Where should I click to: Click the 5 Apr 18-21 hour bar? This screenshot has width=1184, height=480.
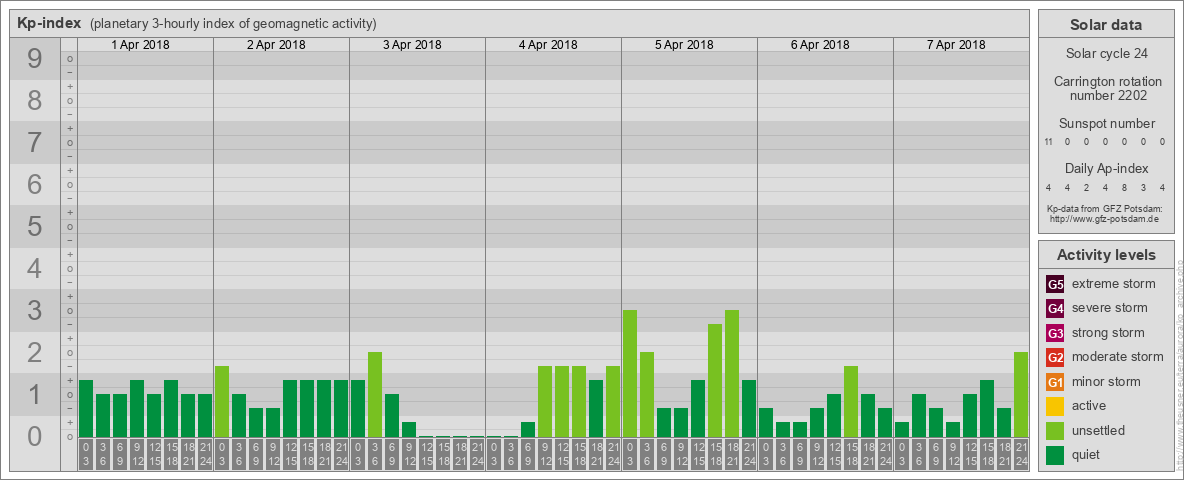click(732, 374)
